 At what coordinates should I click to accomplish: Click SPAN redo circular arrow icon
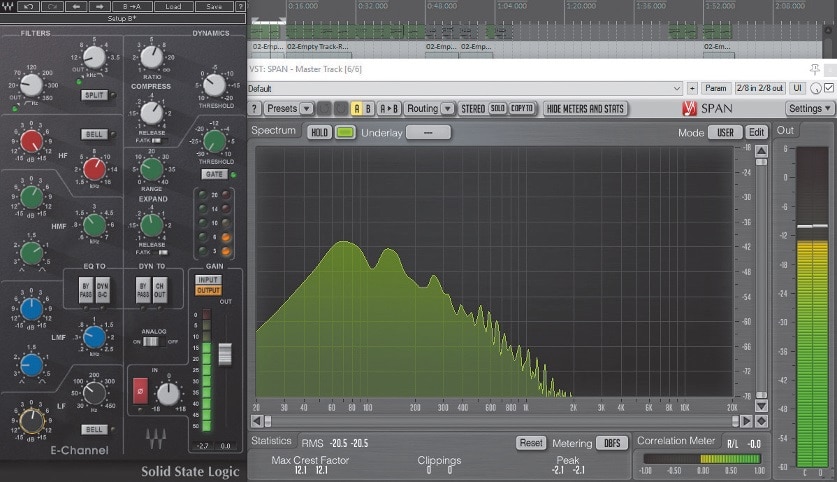[341, 108]
